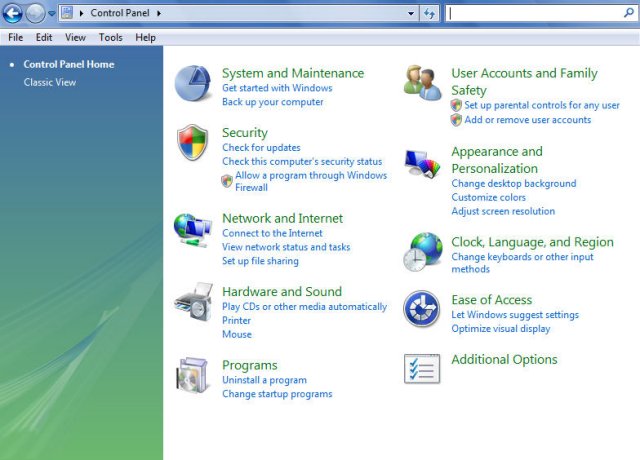
Task: Click the Hardware and Sound printer icon
Action: [x=193, y=302]
